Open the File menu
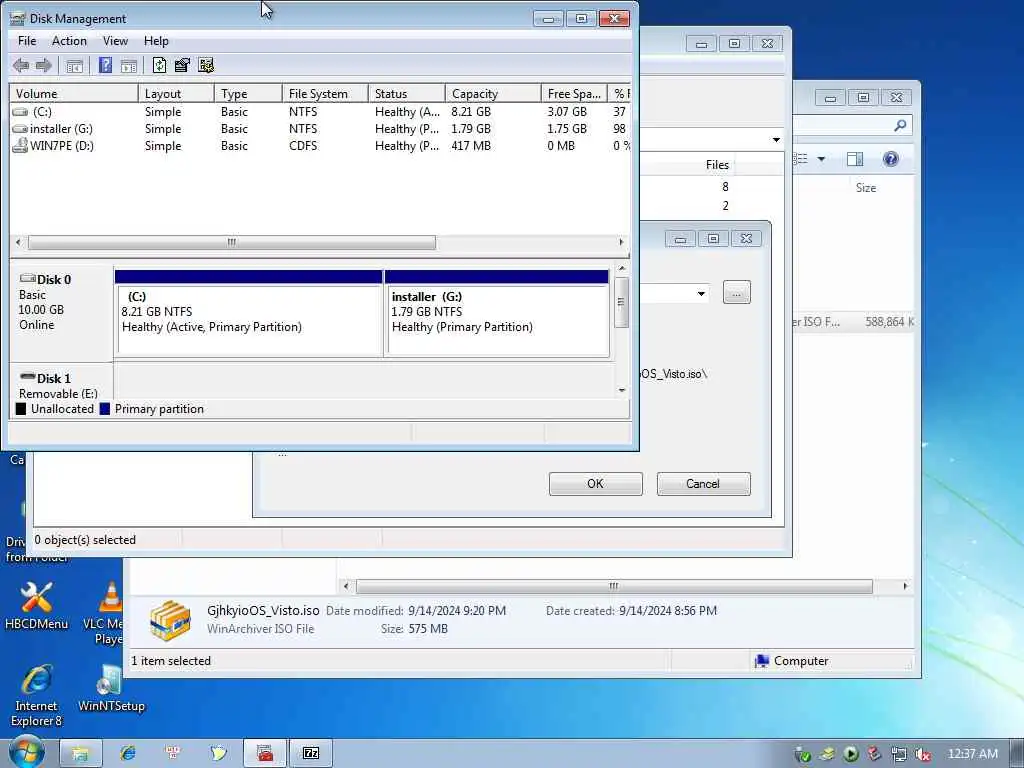 (x=27, y=40)
